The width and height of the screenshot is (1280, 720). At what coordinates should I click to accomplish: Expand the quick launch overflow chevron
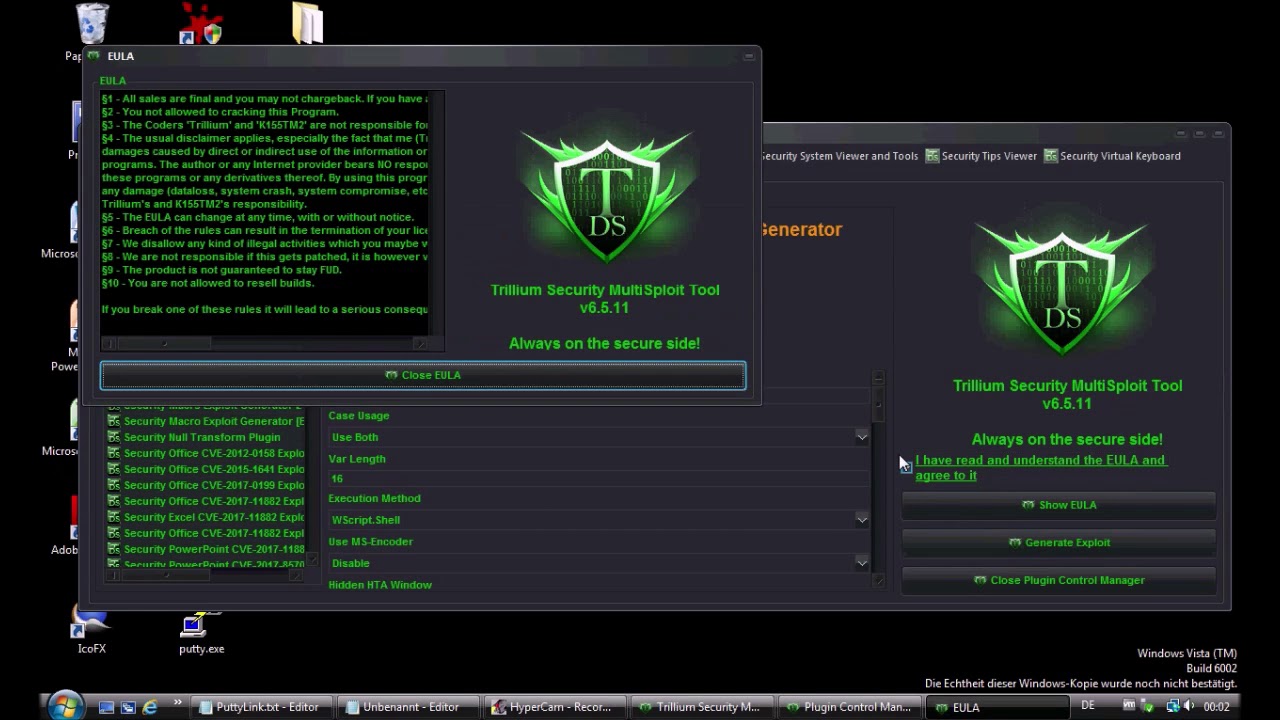click(178, 702)
